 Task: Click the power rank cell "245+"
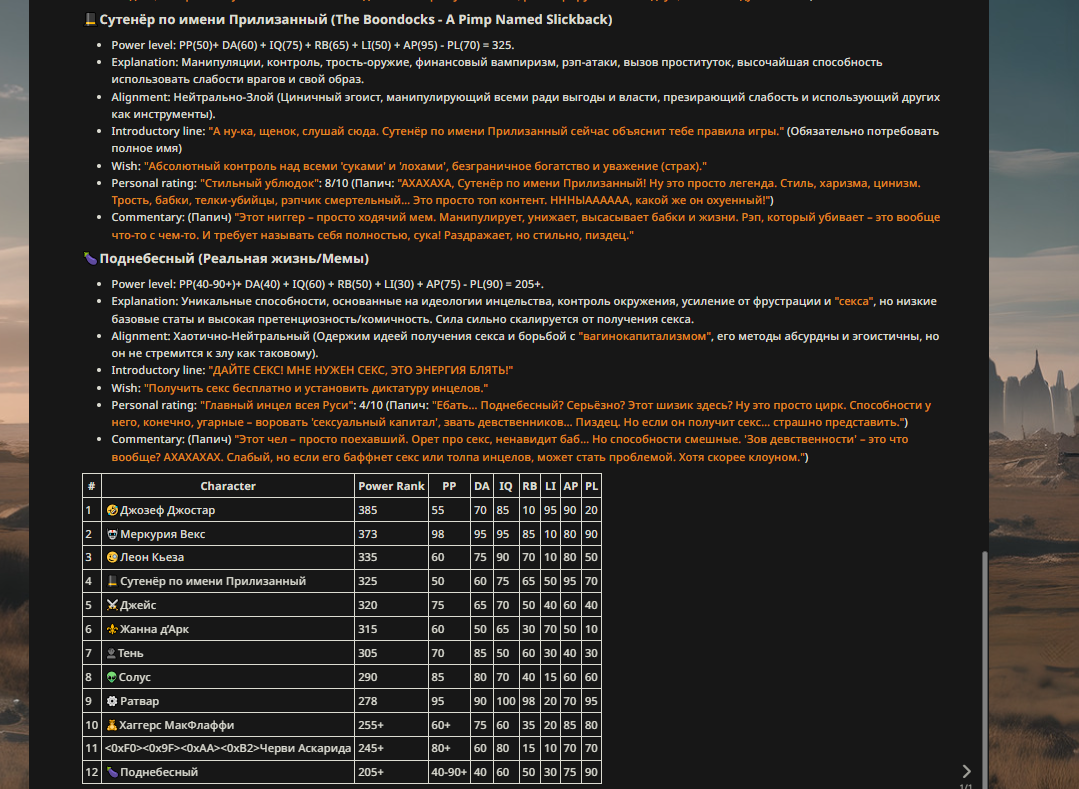(x=391, y=748)
